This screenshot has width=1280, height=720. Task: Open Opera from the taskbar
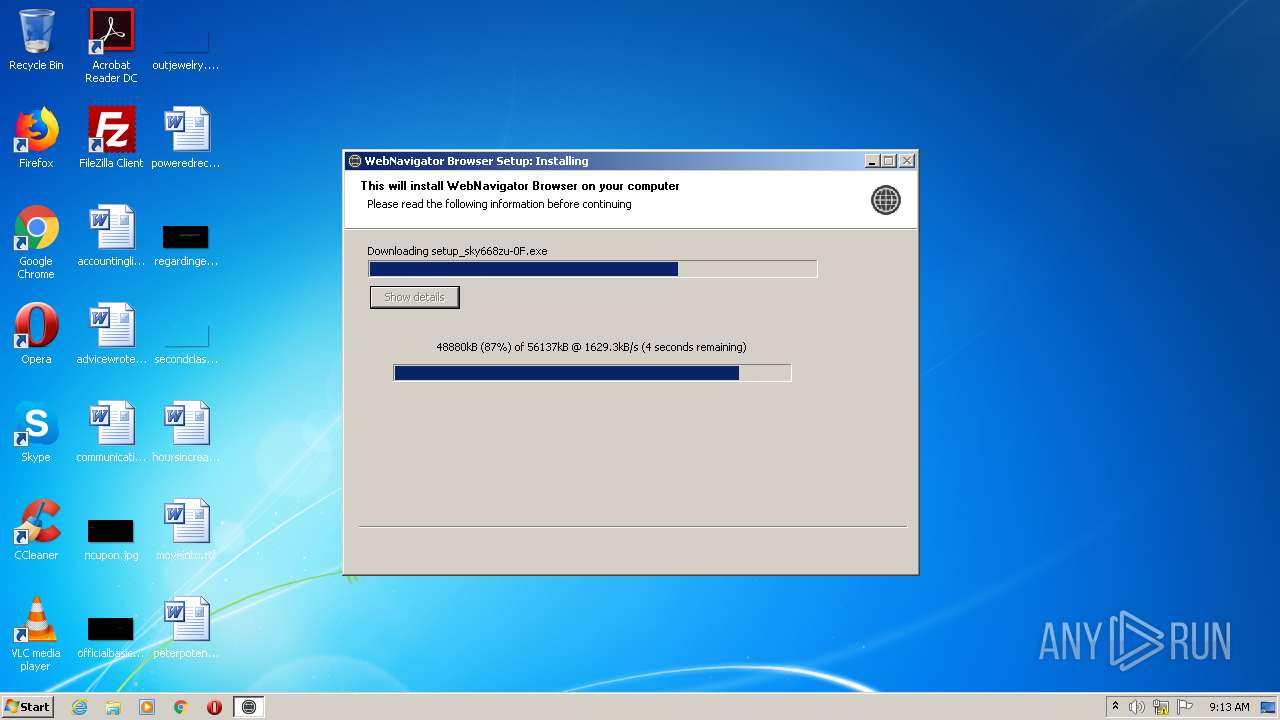point(214,707)
